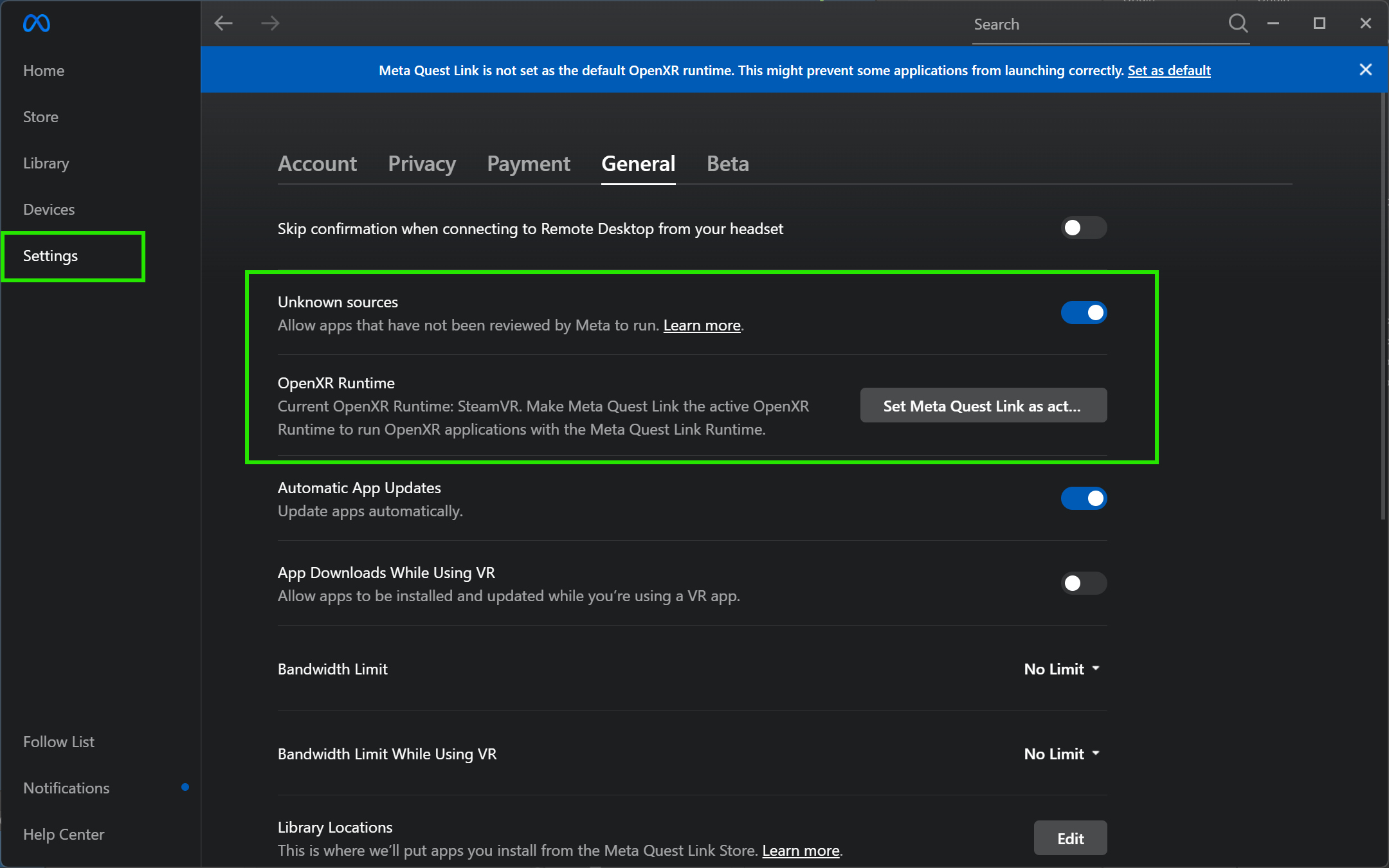Open Devices in the sidebar
1389x868 pixels.
(x=49, y=210)
